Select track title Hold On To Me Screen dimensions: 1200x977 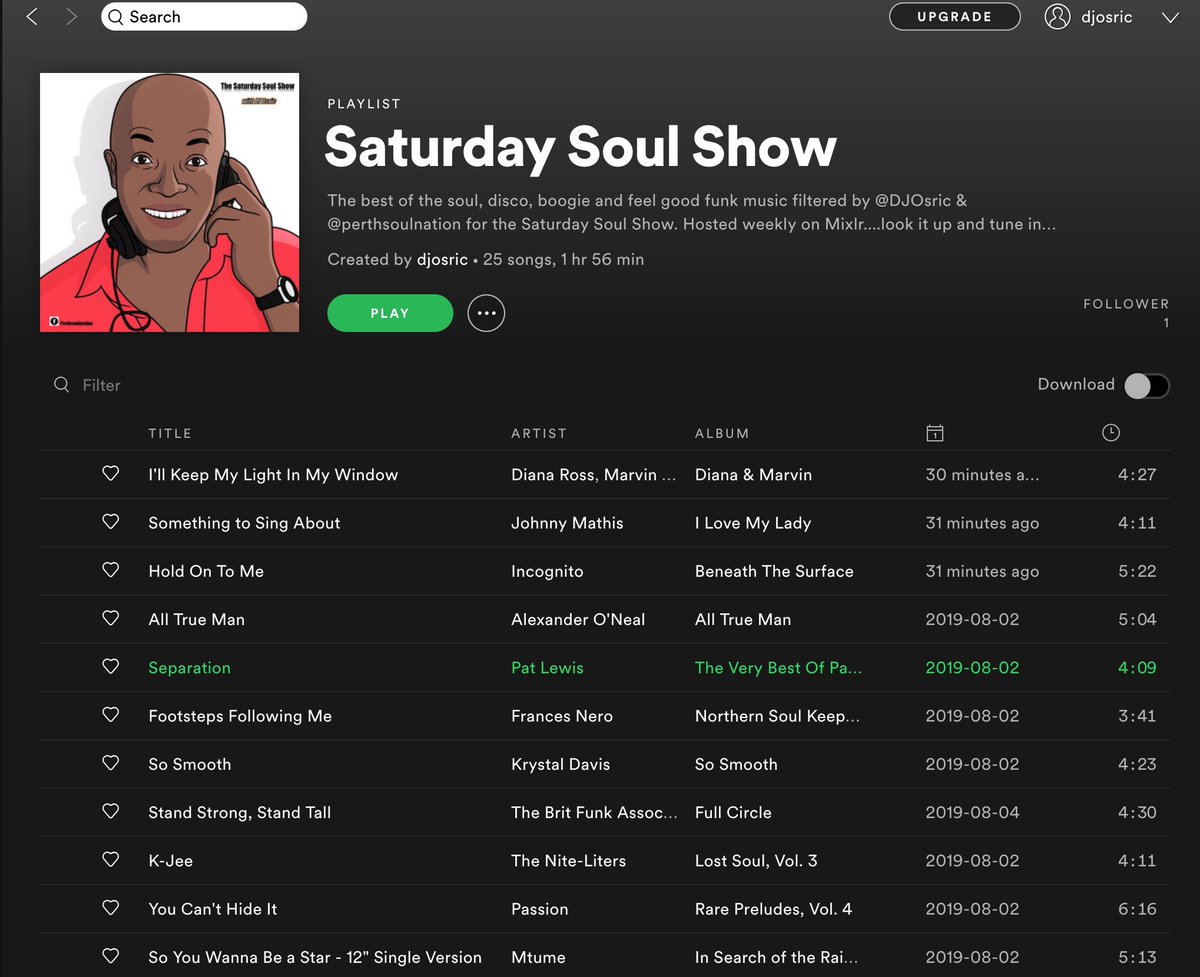(x=206, y=571)
